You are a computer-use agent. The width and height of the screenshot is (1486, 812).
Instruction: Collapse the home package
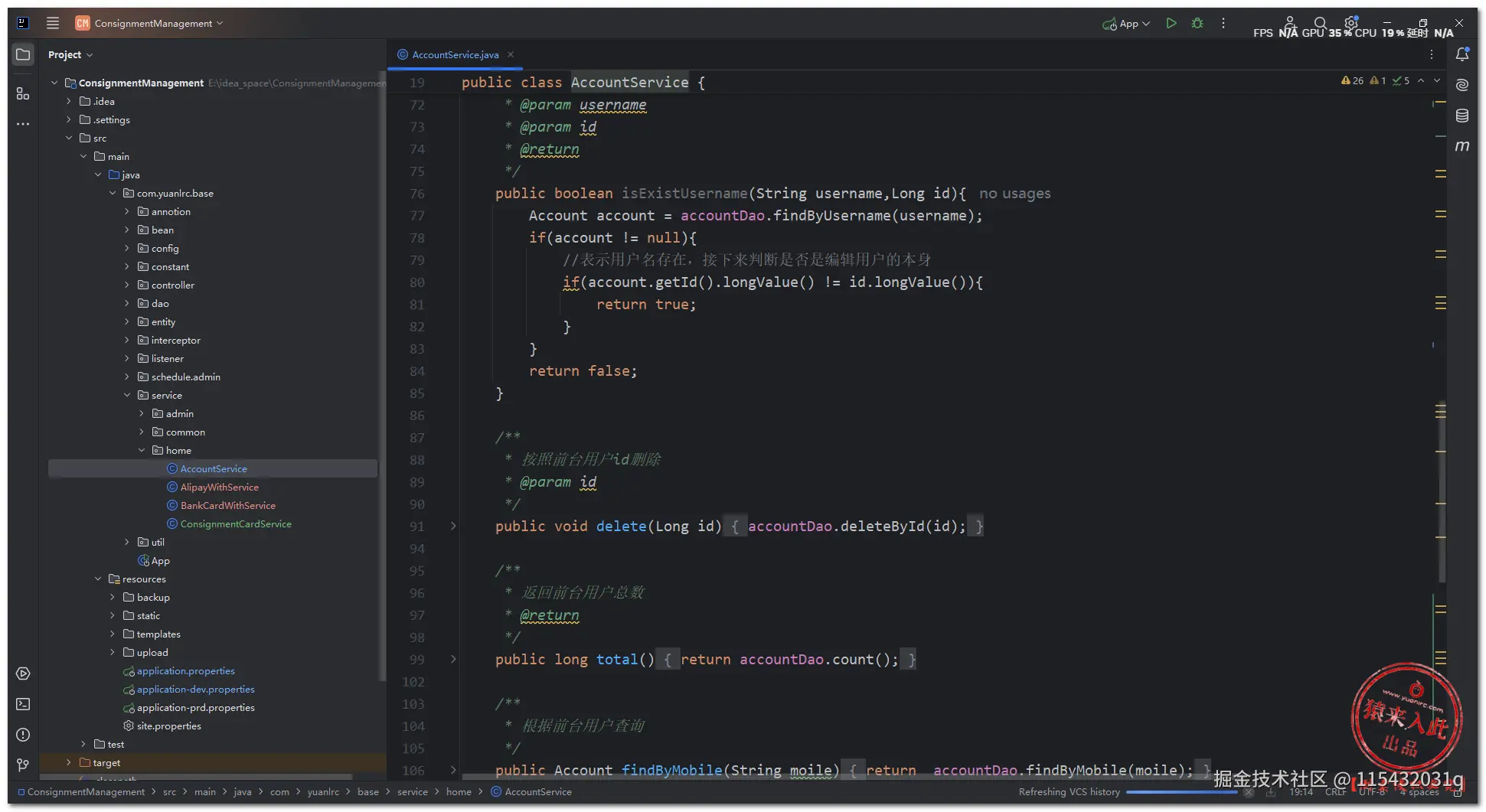pyautogui.click(x=142, y=450)
